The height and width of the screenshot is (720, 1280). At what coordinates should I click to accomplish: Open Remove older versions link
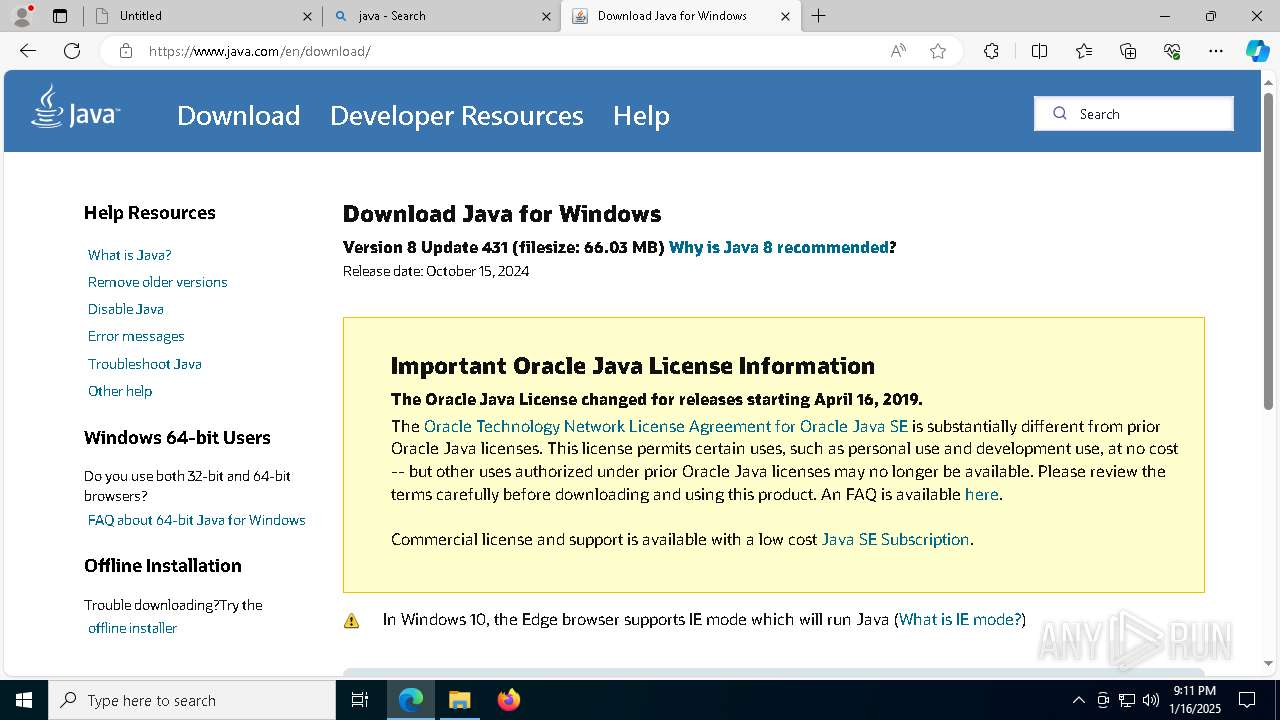(157, 282)
